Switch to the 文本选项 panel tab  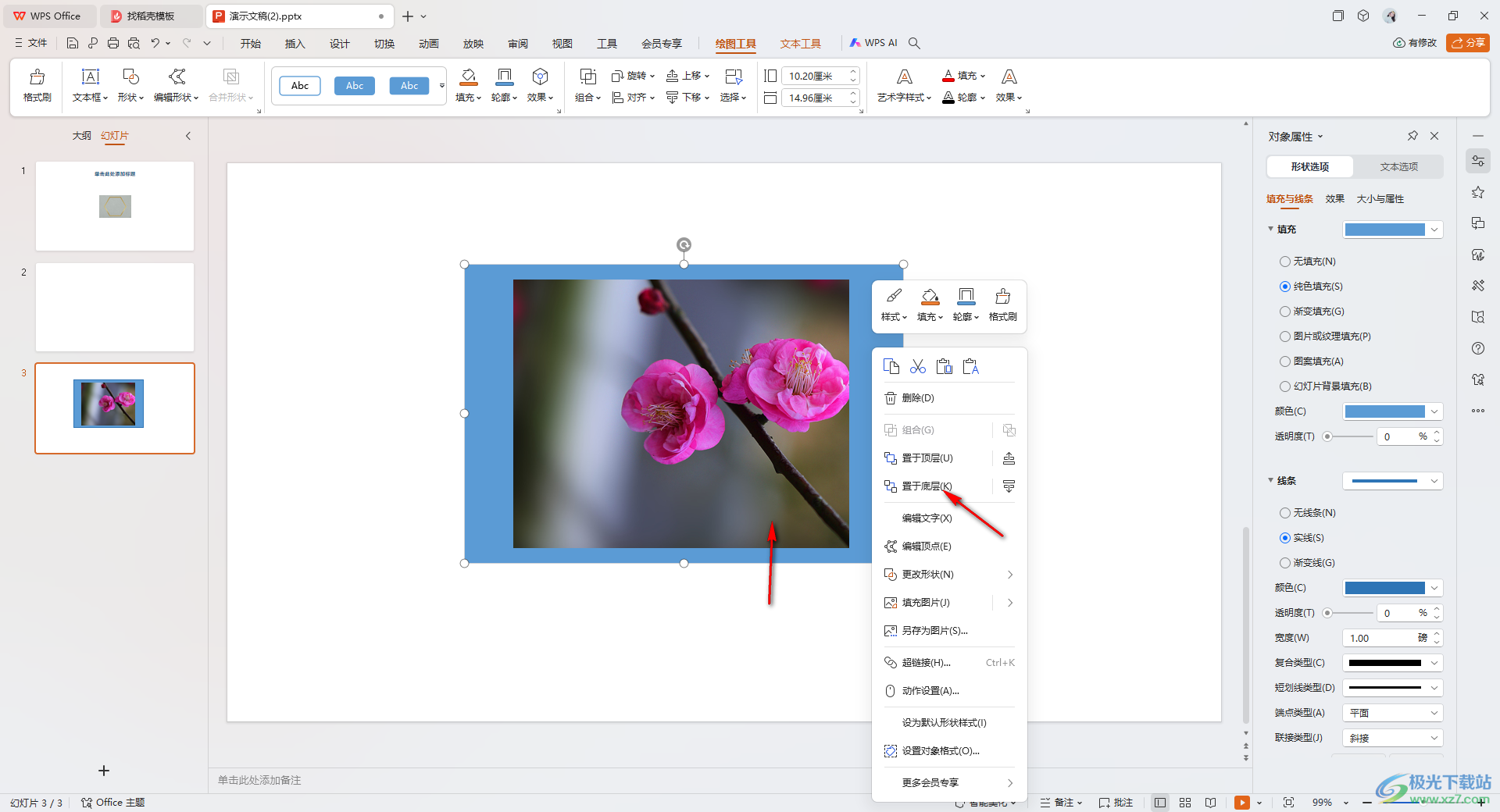click(1398, 166)
